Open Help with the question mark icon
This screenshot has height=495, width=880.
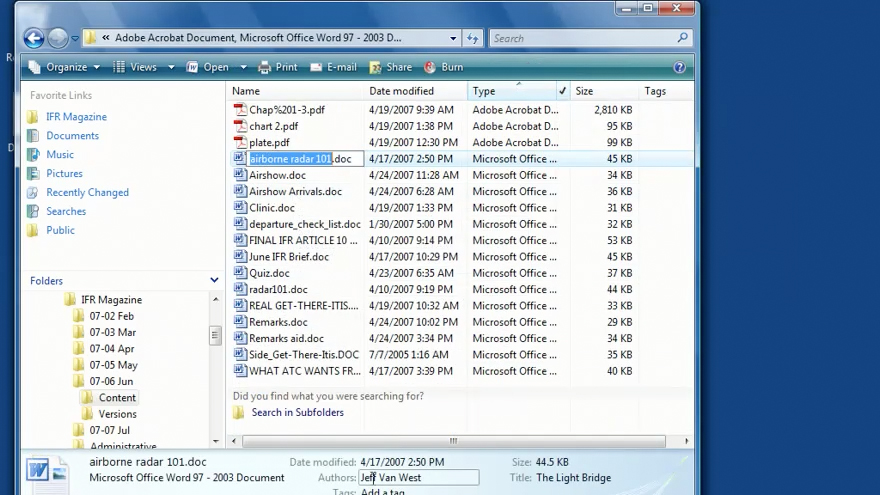point(679,67)
